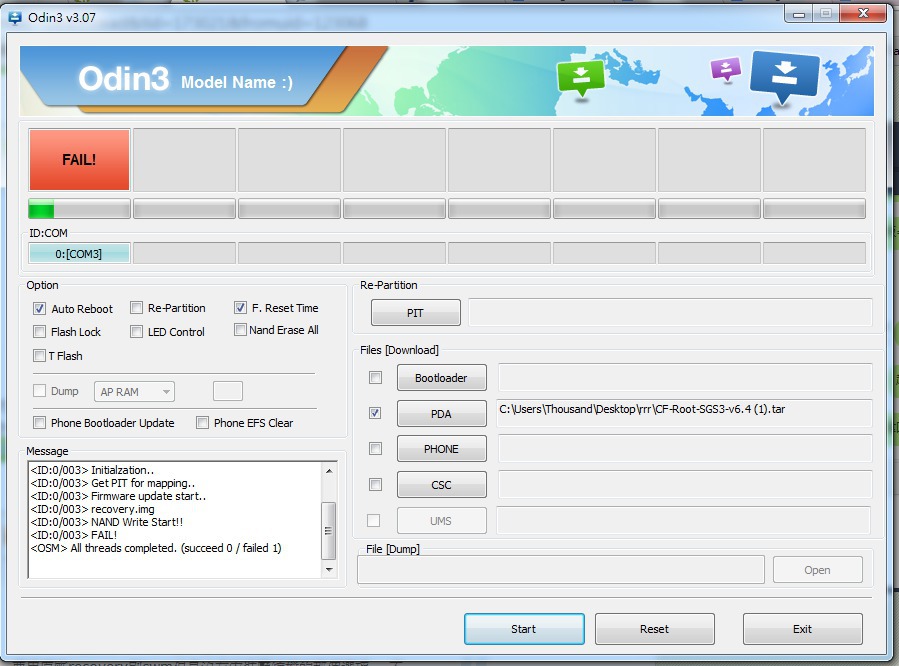
Task: Click the Odin3 title bar app icon
Action: 15,18
